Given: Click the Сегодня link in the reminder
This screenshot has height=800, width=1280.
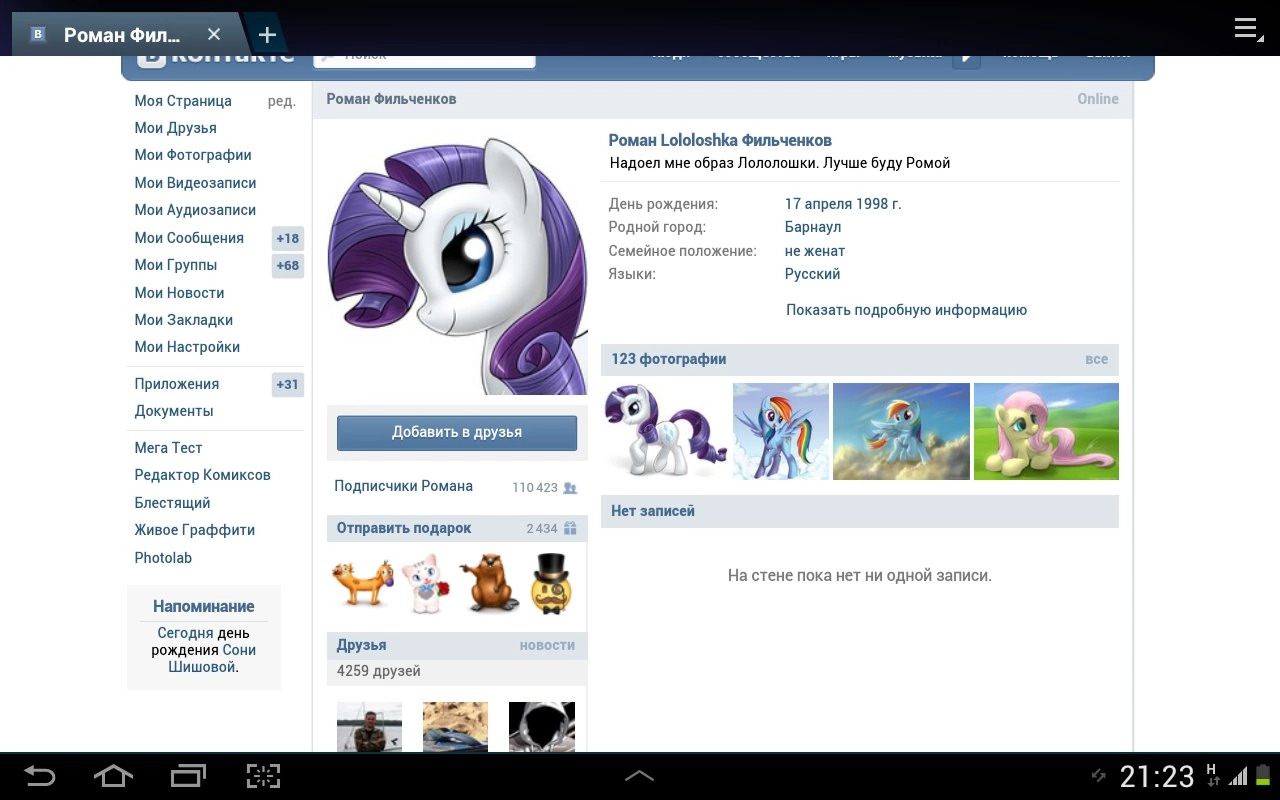Looking at the screenshot, I should (x=185, y=633).
